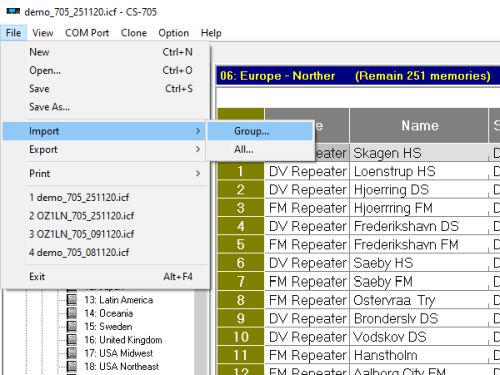Click the Brondersiv DS name cell

[419, 318]
